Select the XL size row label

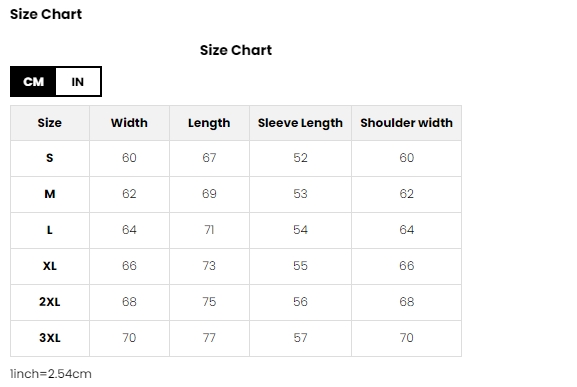pyautogui.click(x=50, y=266)
